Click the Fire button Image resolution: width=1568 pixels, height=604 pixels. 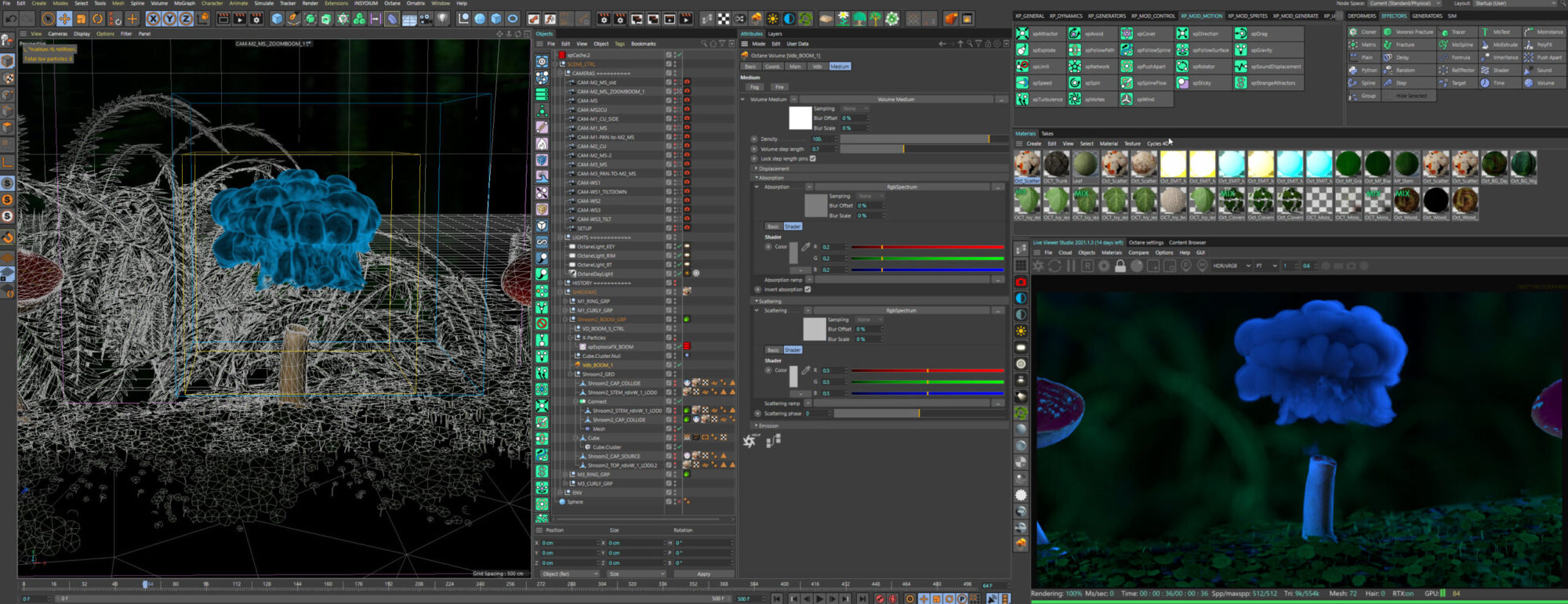click(x=779, y=87)
